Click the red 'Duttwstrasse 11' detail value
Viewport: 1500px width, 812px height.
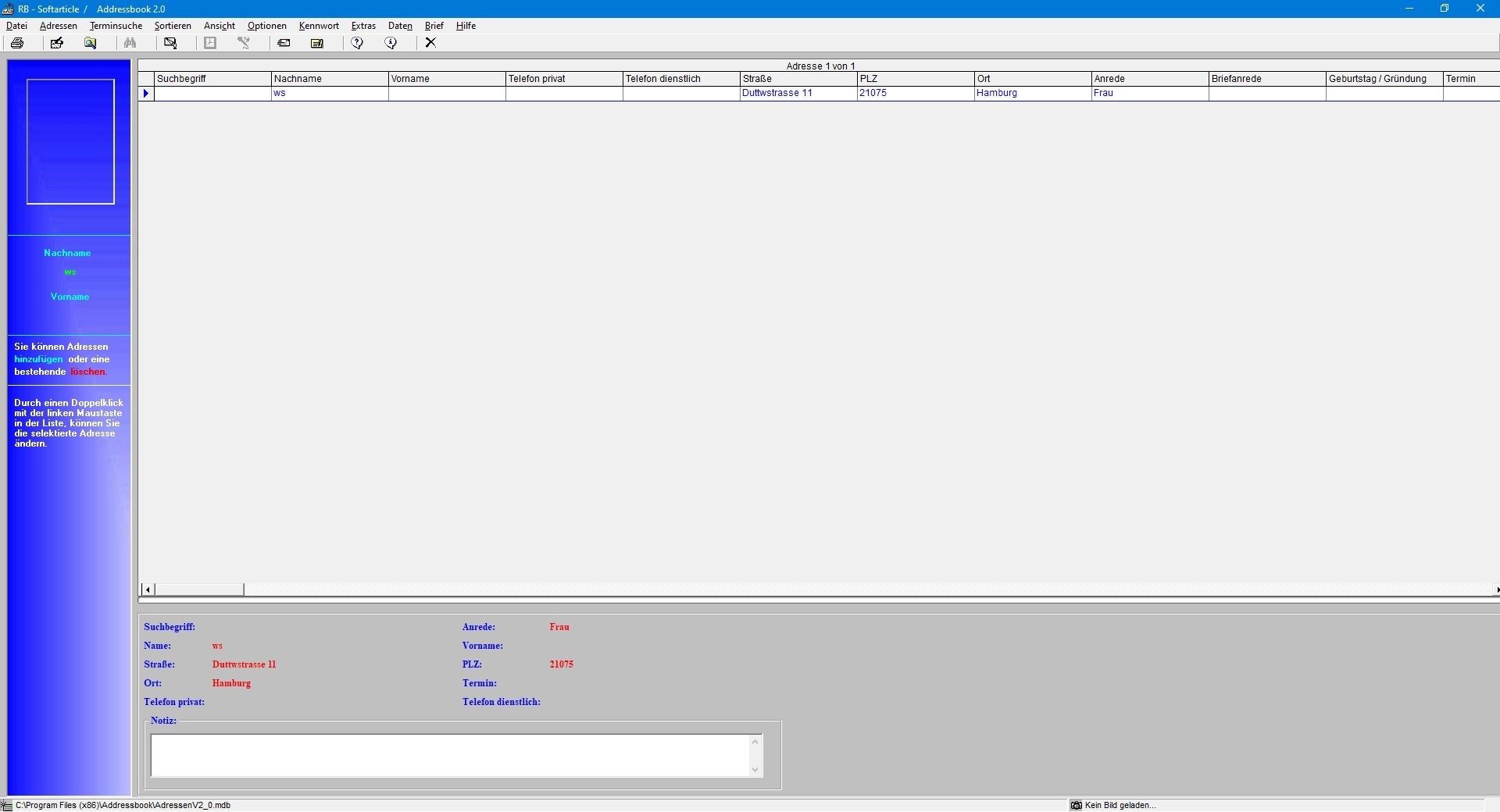tap(244, 664)
